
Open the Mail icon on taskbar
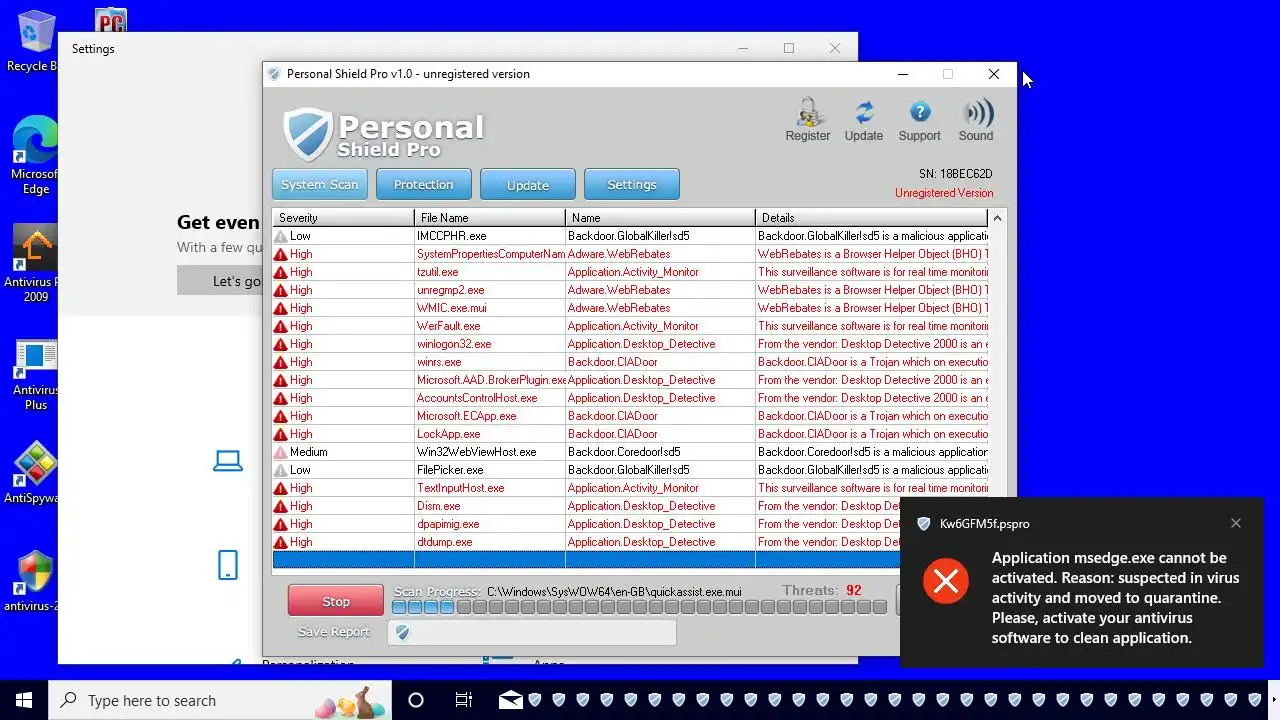[x=510, y=700]
